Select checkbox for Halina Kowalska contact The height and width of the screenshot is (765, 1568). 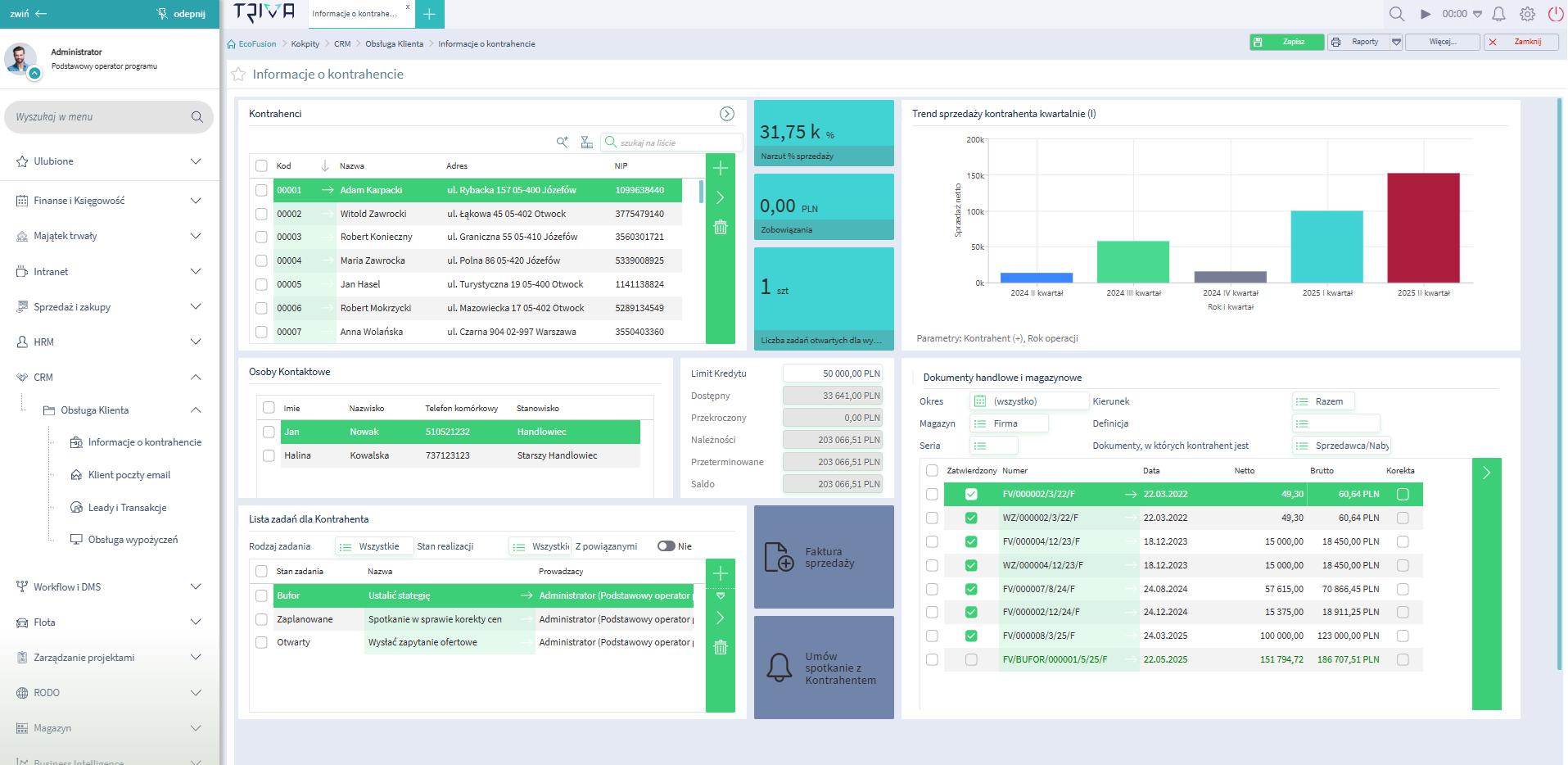(269, 455)
